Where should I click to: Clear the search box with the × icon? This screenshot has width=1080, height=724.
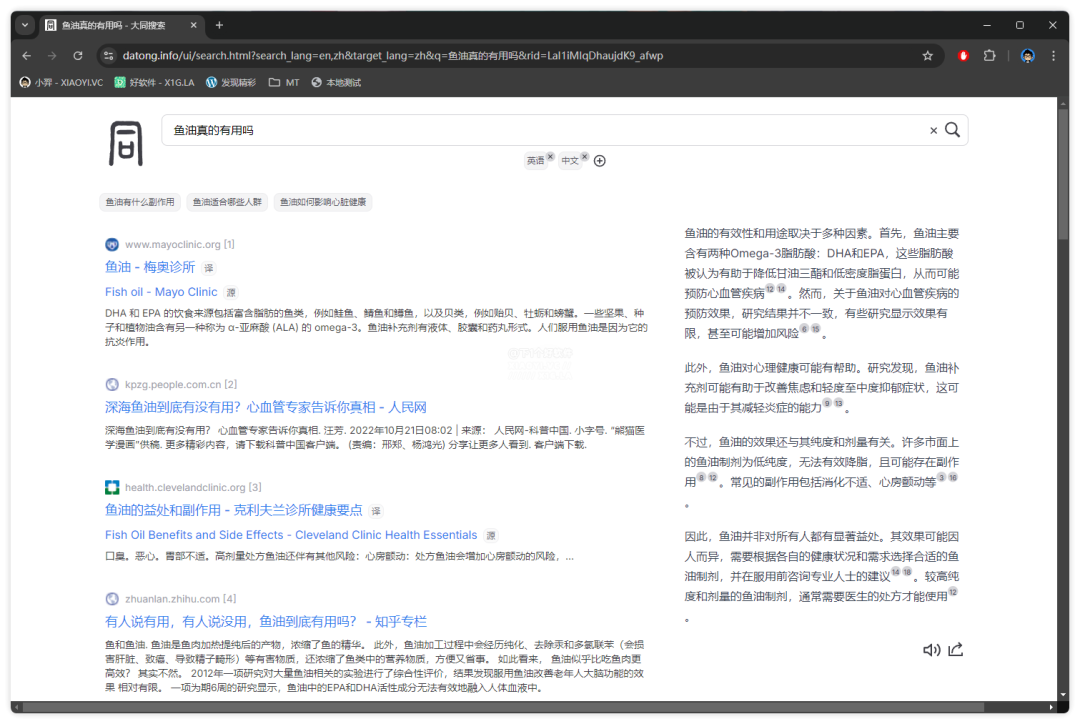coord(934,130)
